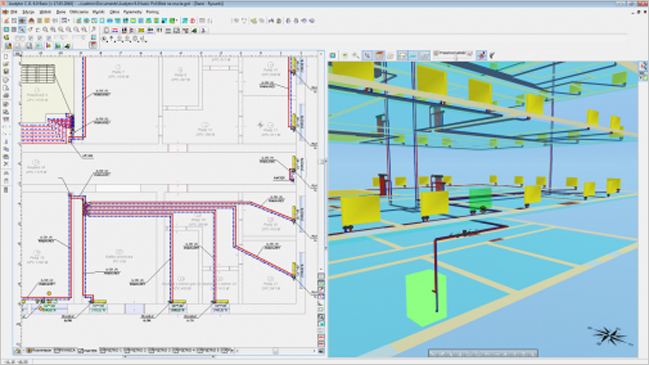This screenshot has height=365, width=649.
Task: Open the Pomoc menu
Action: [152, 12]
